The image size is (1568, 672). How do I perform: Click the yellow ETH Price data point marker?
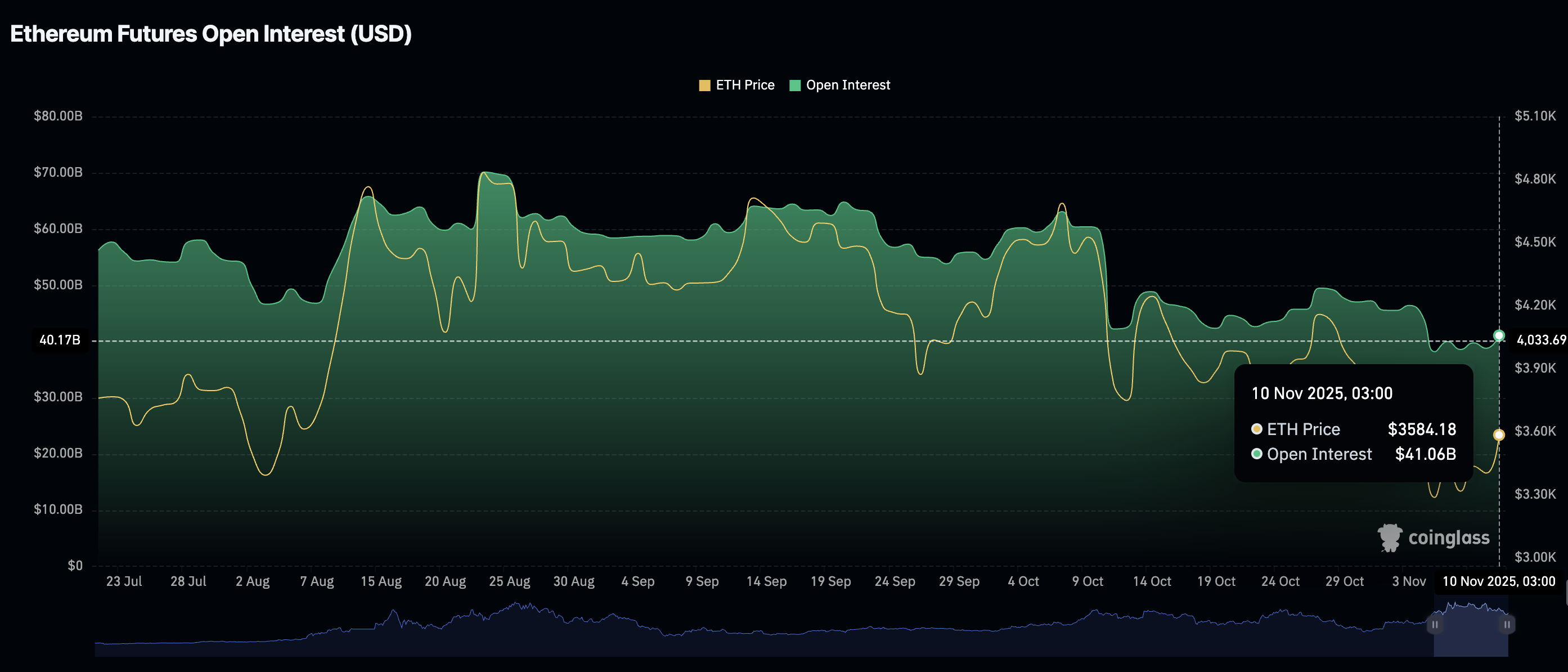1499,434
